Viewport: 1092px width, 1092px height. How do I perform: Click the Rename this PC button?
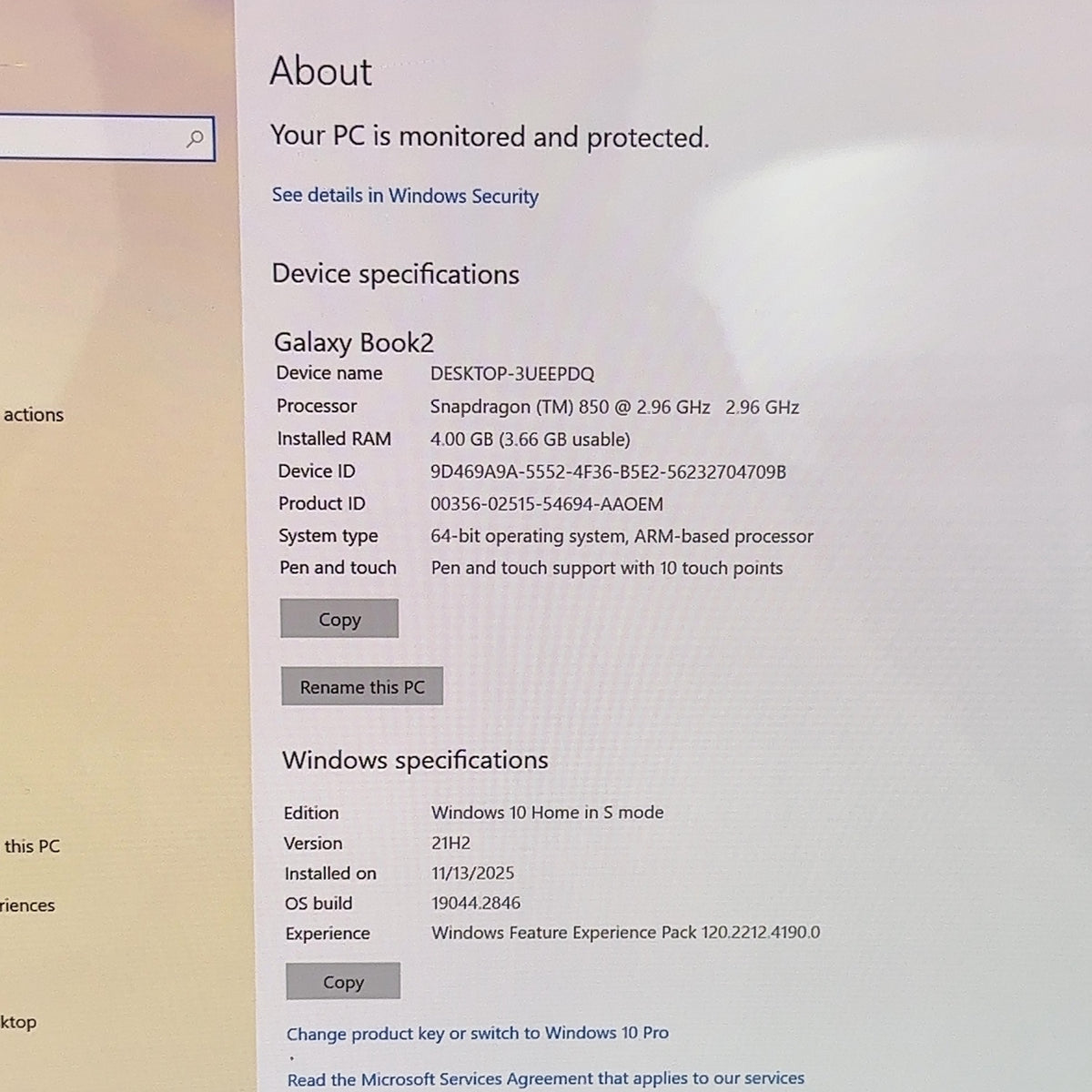362,687
